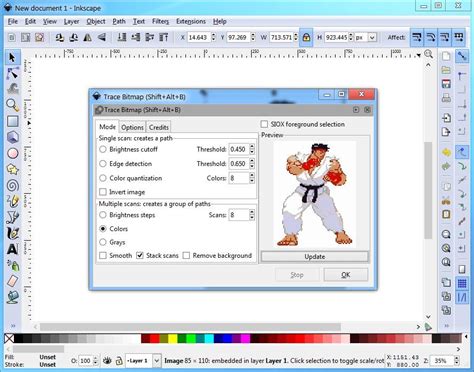474x372 pixels.
Task: Select the Selector arrow tool
Action: click(12, 58)
